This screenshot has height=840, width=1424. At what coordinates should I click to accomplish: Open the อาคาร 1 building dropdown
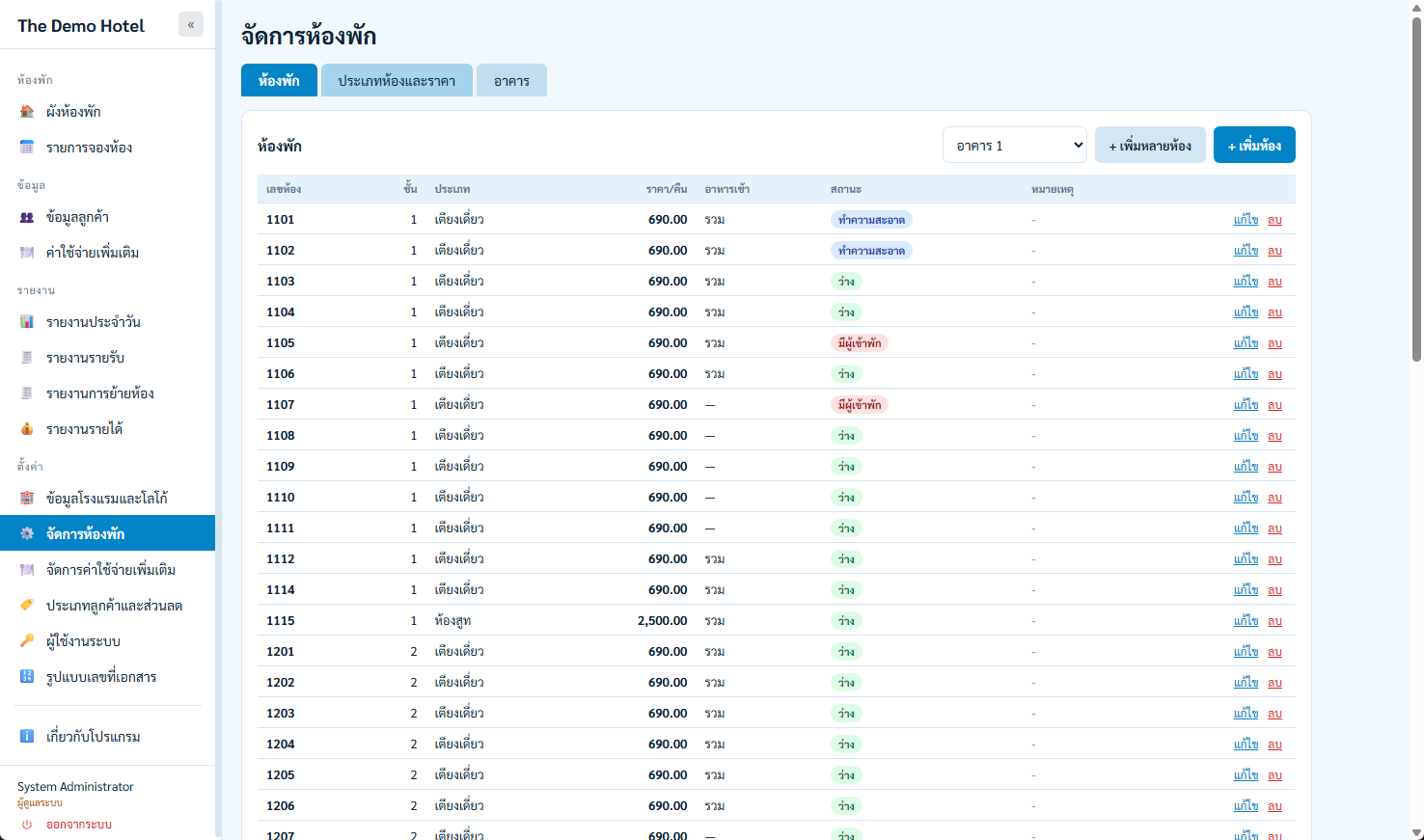tap(1015, 146)
